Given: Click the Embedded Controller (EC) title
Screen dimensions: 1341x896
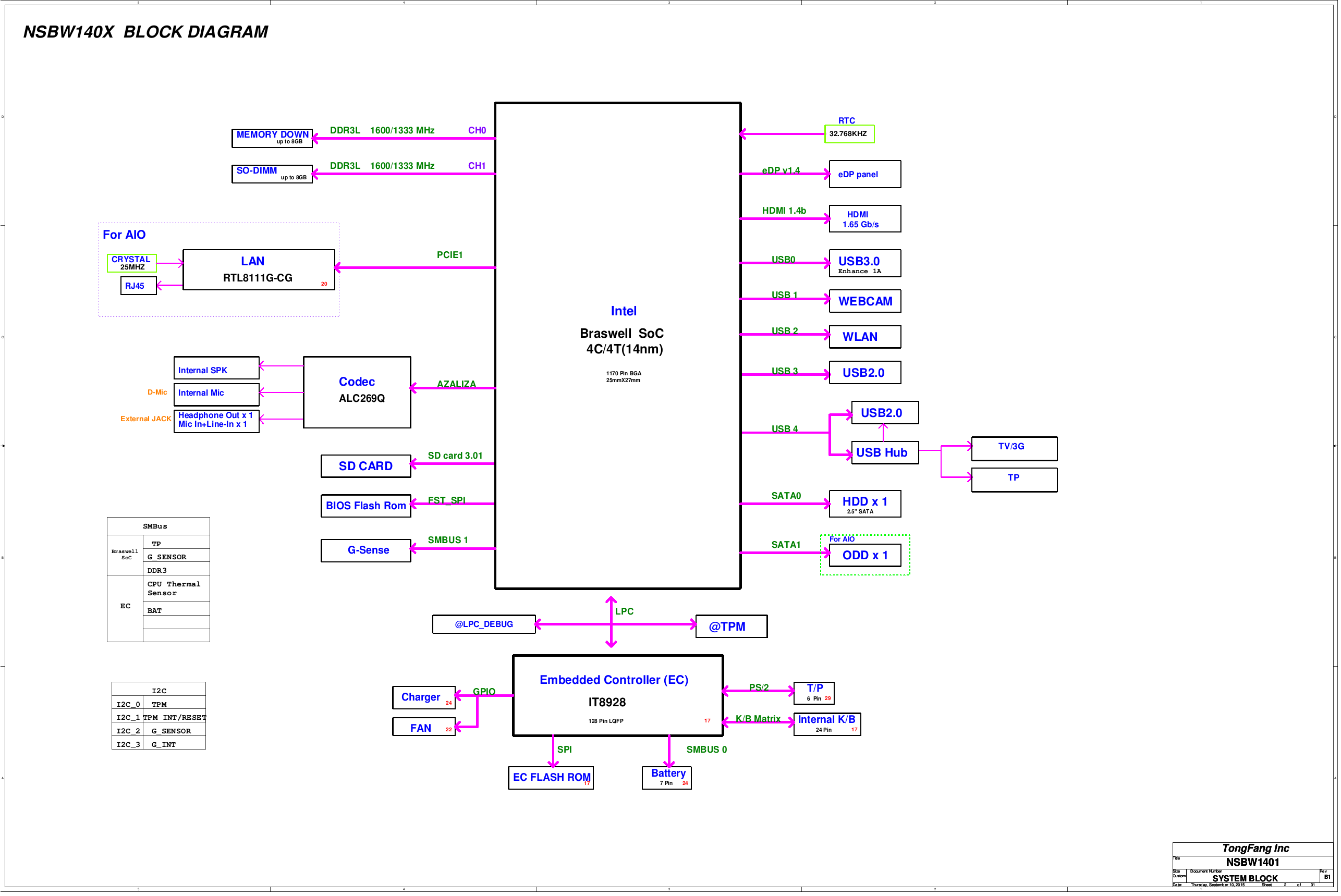Looking at the screenshot, I should pos(614,681).
